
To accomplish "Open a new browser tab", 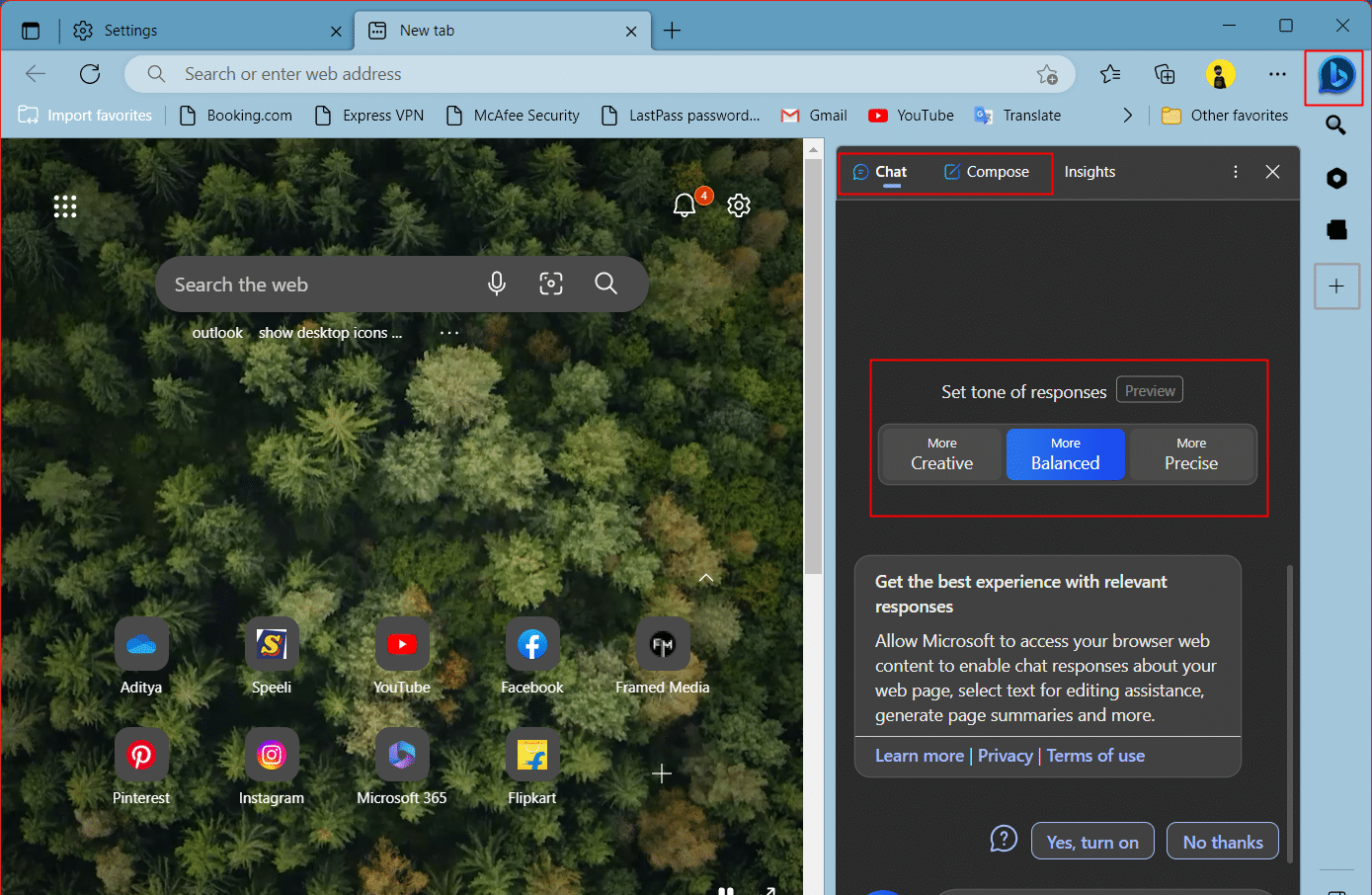I will pos(672,31).
